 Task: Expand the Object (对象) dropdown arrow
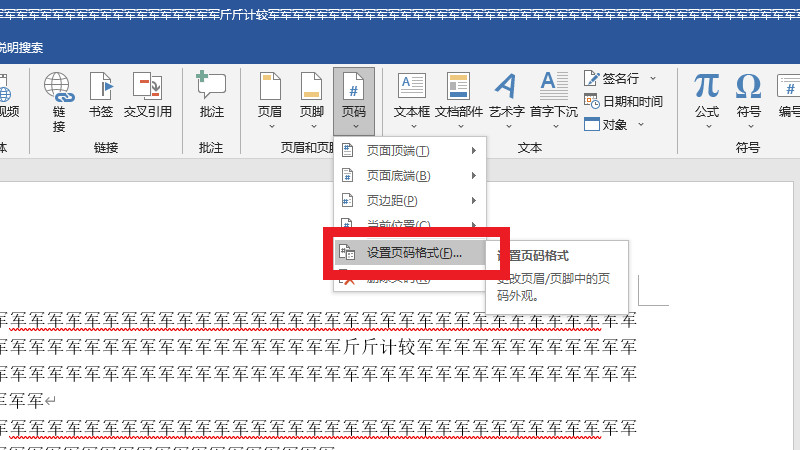point(641,124)
